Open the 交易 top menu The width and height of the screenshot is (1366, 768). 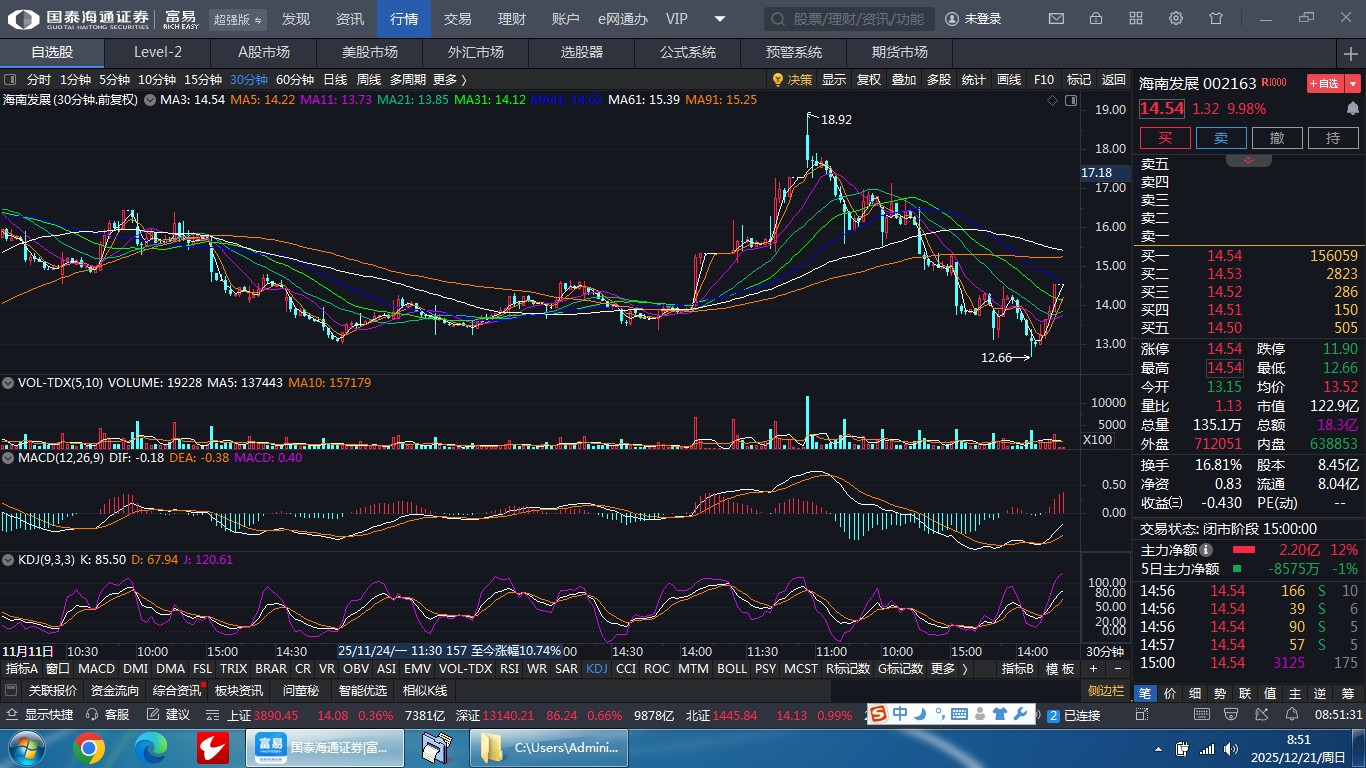(458, 19)
